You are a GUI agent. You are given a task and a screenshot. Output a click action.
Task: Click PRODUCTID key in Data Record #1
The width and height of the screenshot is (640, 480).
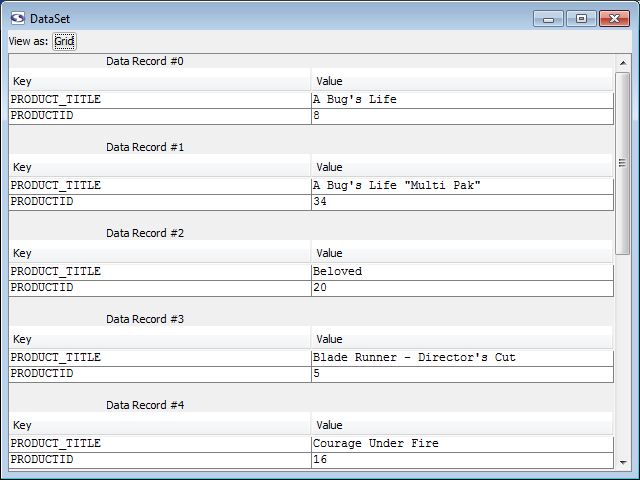[160, 202]
